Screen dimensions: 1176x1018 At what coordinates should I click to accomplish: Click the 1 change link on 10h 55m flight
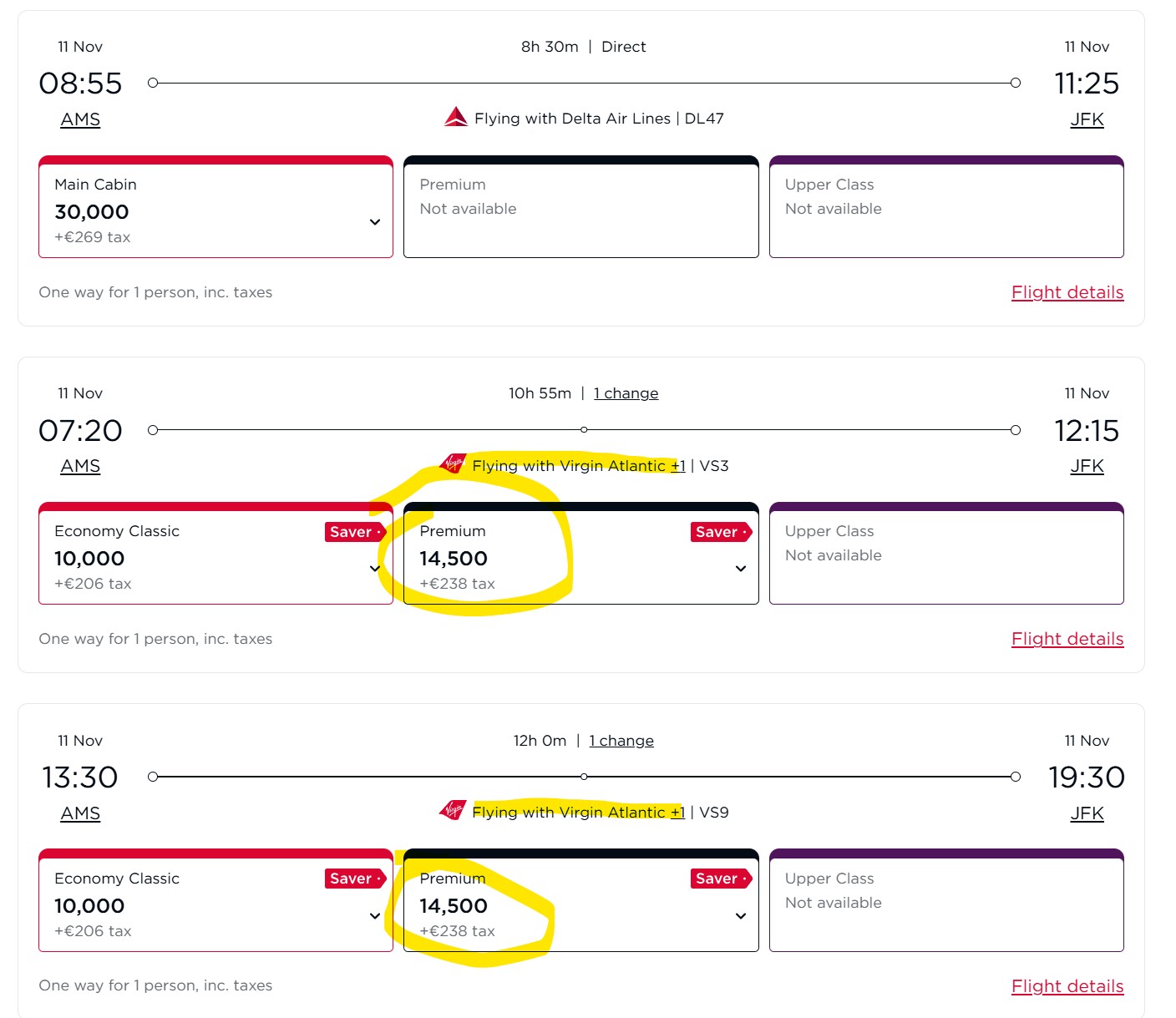pos(626,393)
